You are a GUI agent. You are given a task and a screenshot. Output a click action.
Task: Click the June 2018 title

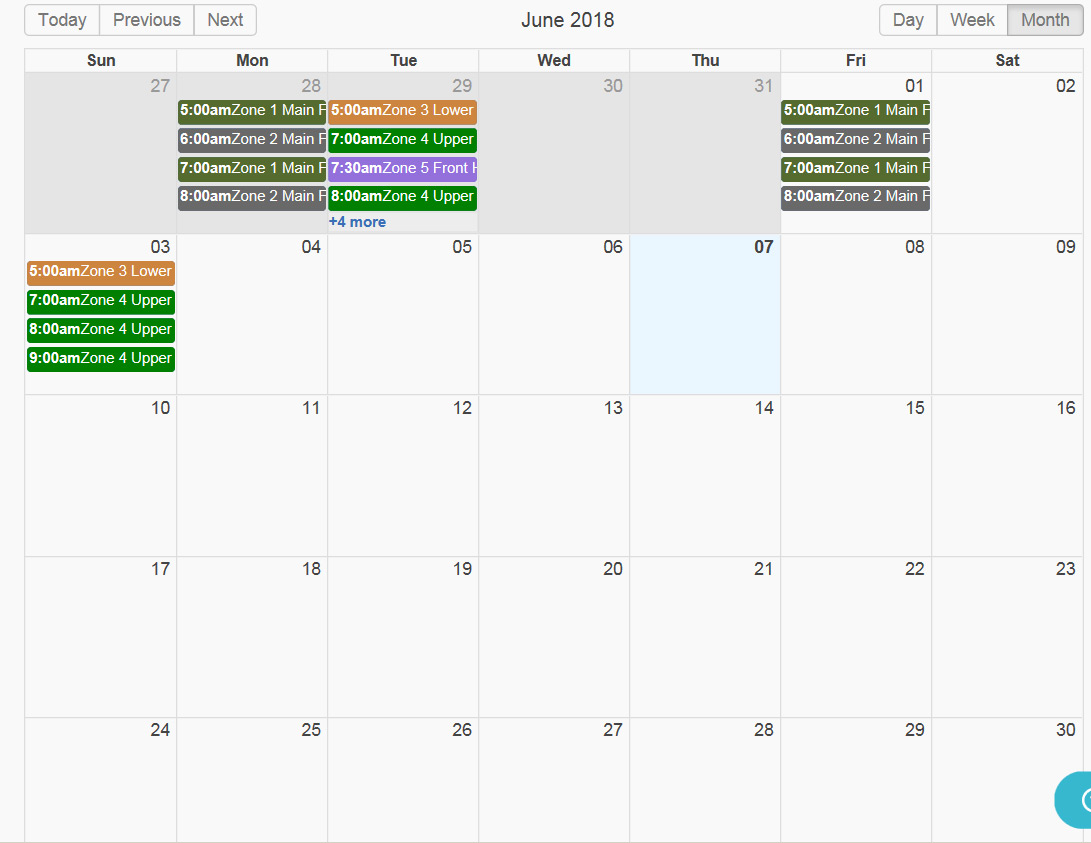click(x=568, y=20)
